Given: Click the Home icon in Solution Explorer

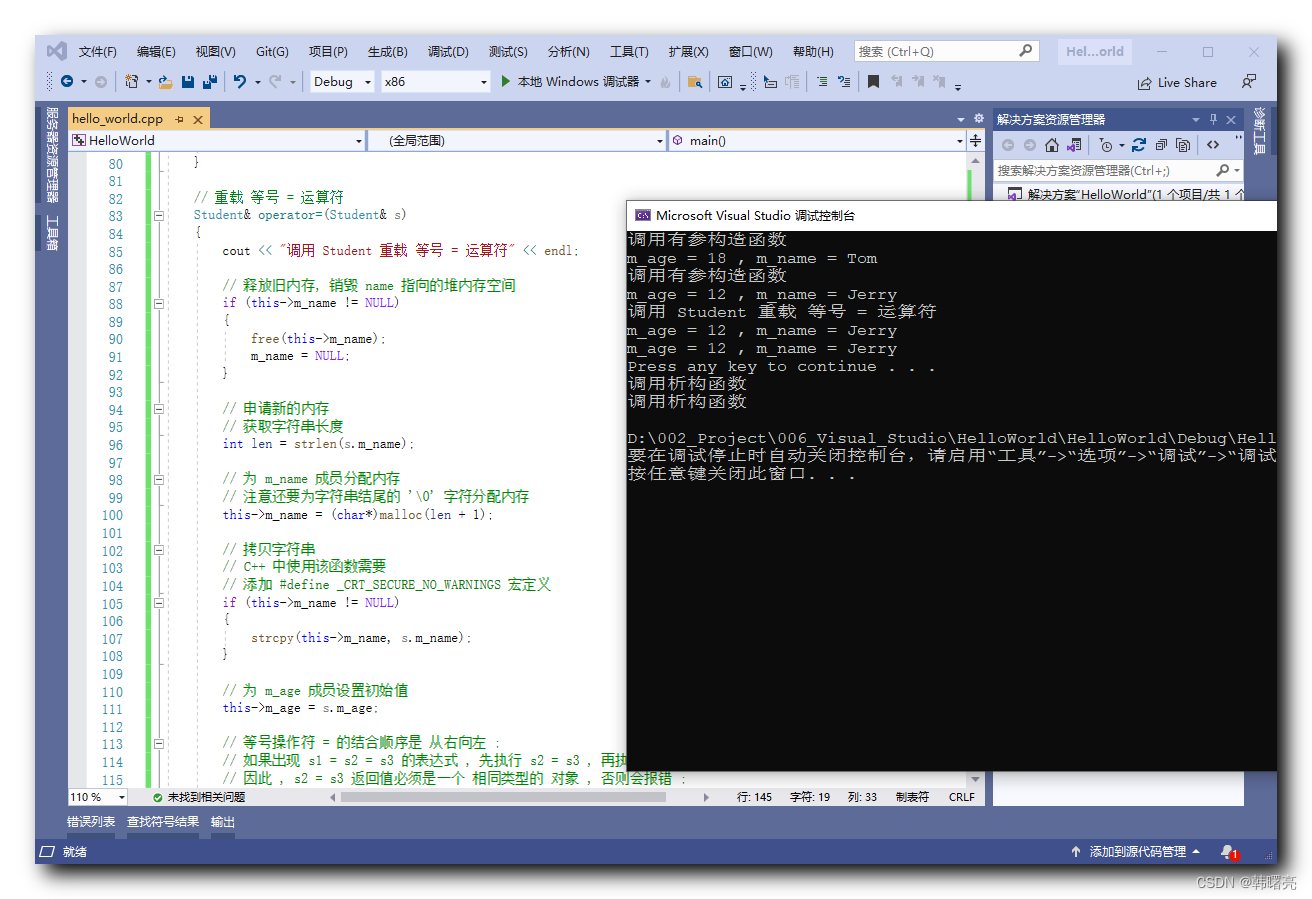Looking at the screenshot, I should (1052, 145).
